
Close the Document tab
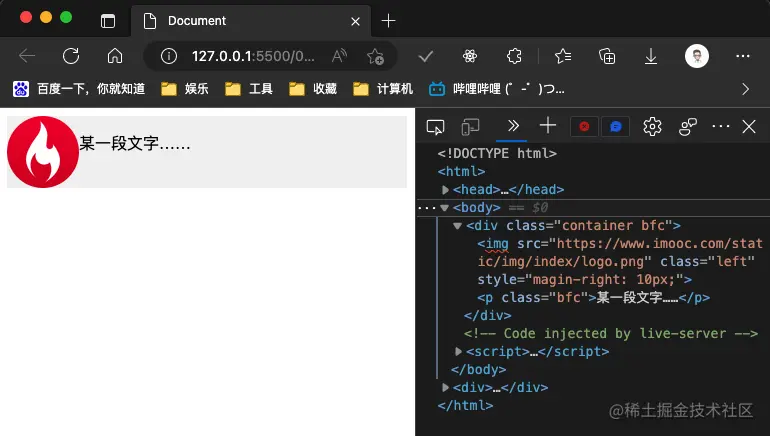point(356,22)
